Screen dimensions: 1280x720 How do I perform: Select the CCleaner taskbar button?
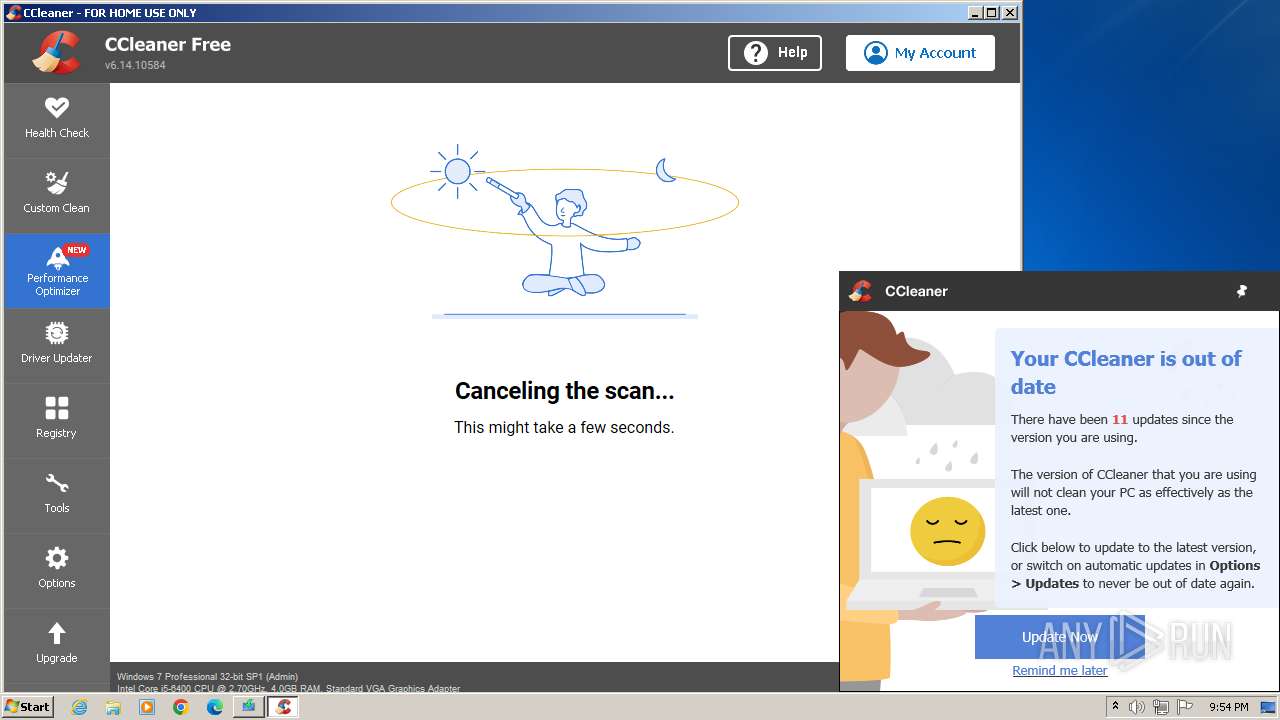283,707
